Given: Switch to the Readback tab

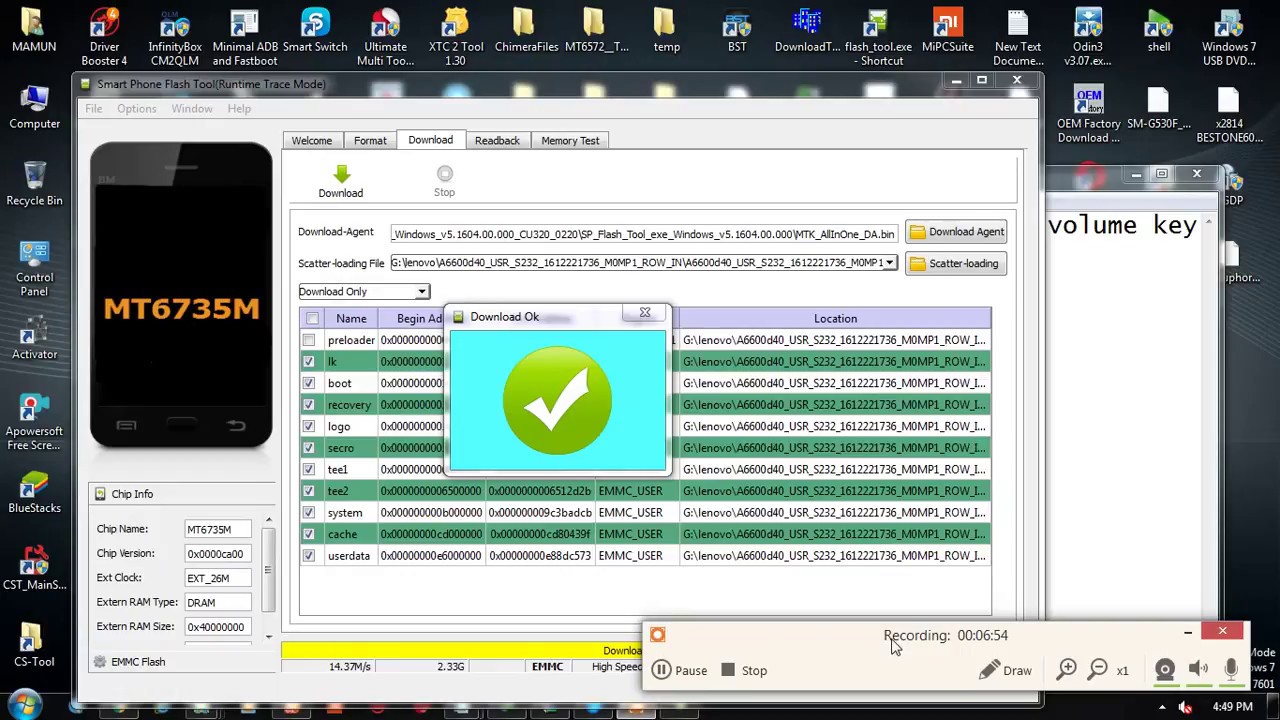Looking at the screenshot, I should point(497,141).
